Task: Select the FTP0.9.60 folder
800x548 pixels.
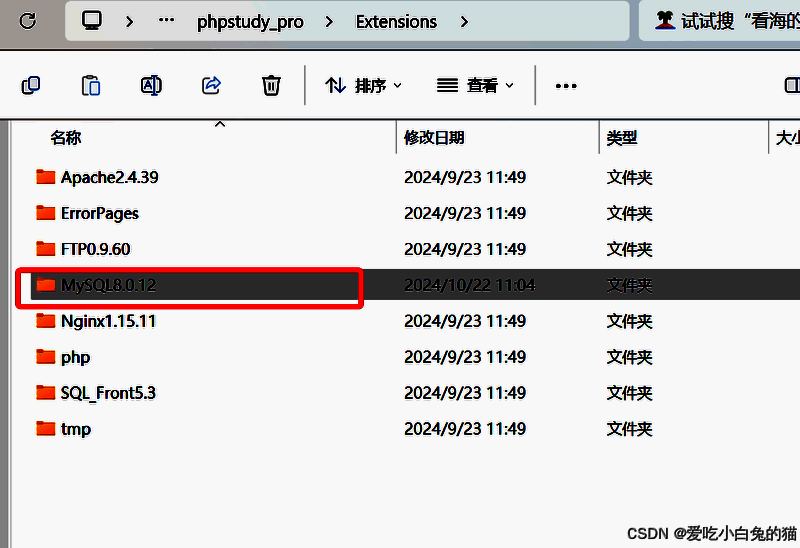Action: tap(95, 249)
